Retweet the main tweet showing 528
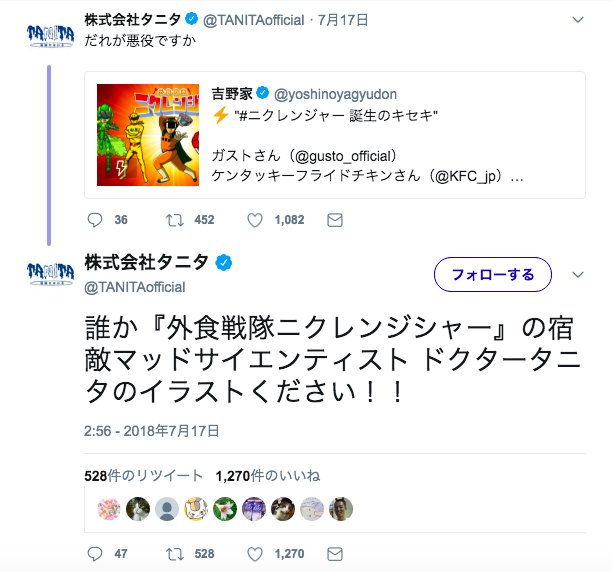 [174, 554]
